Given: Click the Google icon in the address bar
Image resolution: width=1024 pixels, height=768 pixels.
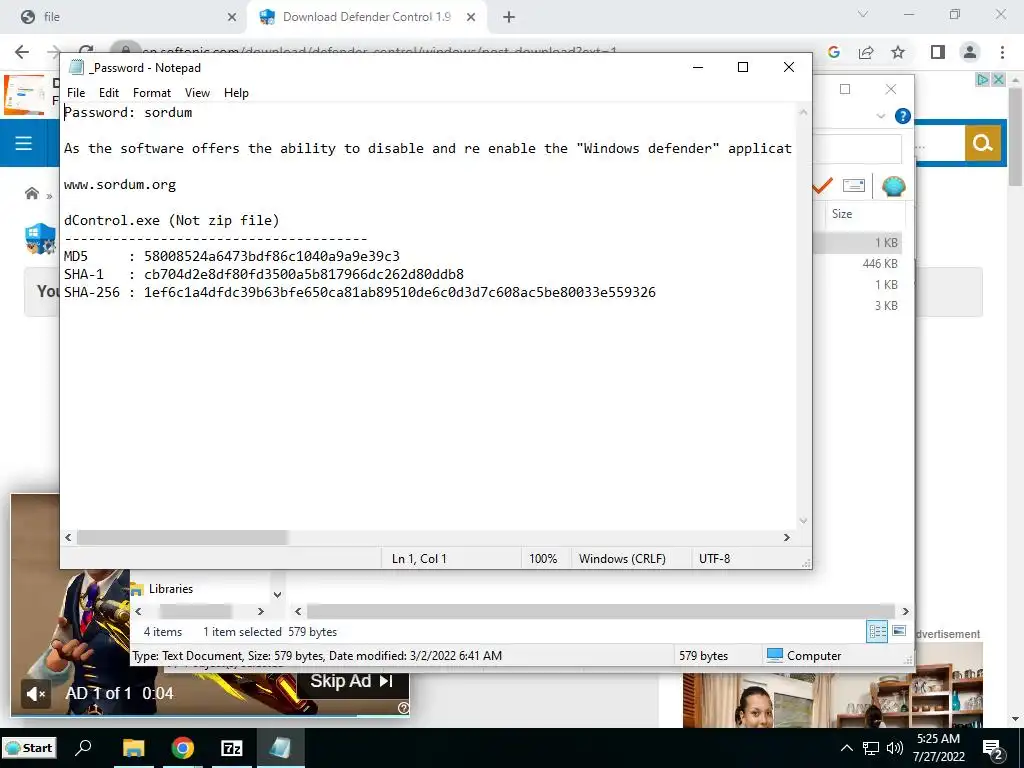Looking at the screenshot, I should coord(833,52).
